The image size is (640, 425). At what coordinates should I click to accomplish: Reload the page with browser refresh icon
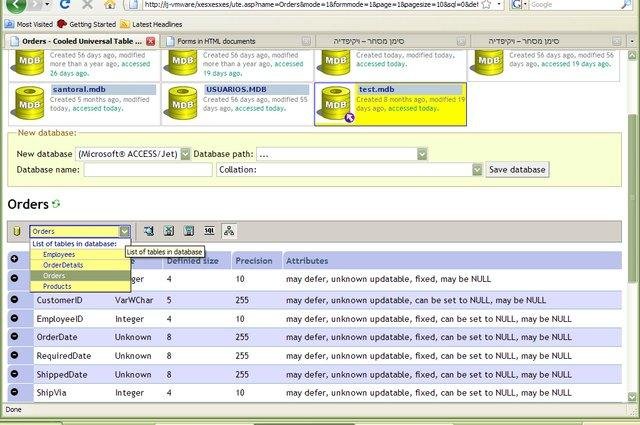(x=64, y=4)
